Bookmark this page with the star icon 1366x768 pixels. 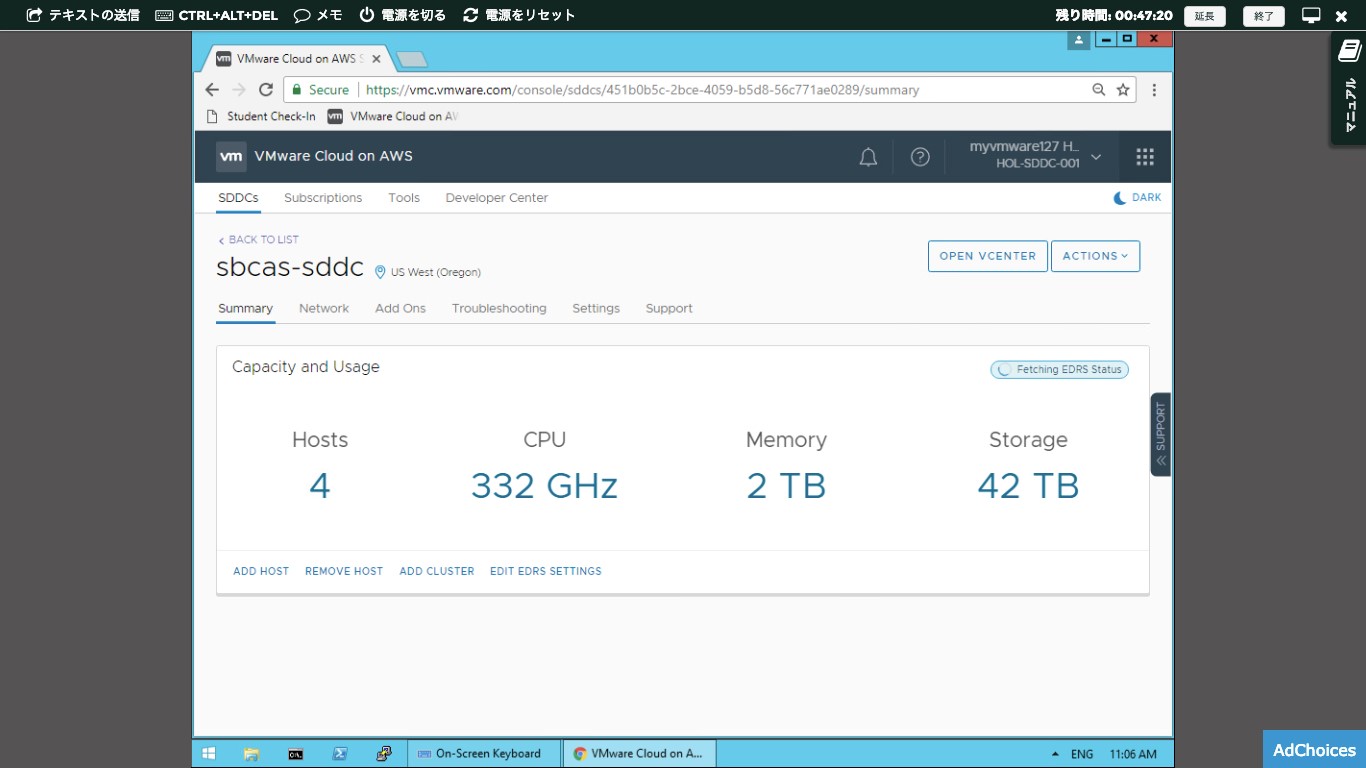coord(1123,90)
